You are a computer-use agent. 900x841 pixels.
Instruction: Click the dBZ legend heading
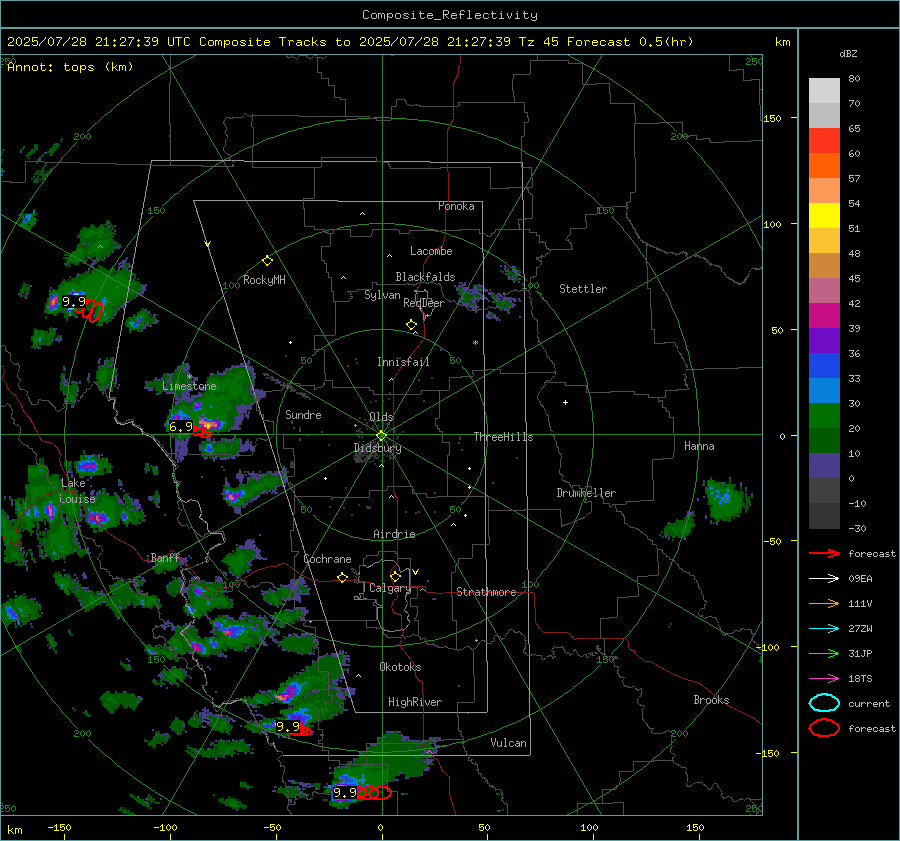(x=848, y=54)
